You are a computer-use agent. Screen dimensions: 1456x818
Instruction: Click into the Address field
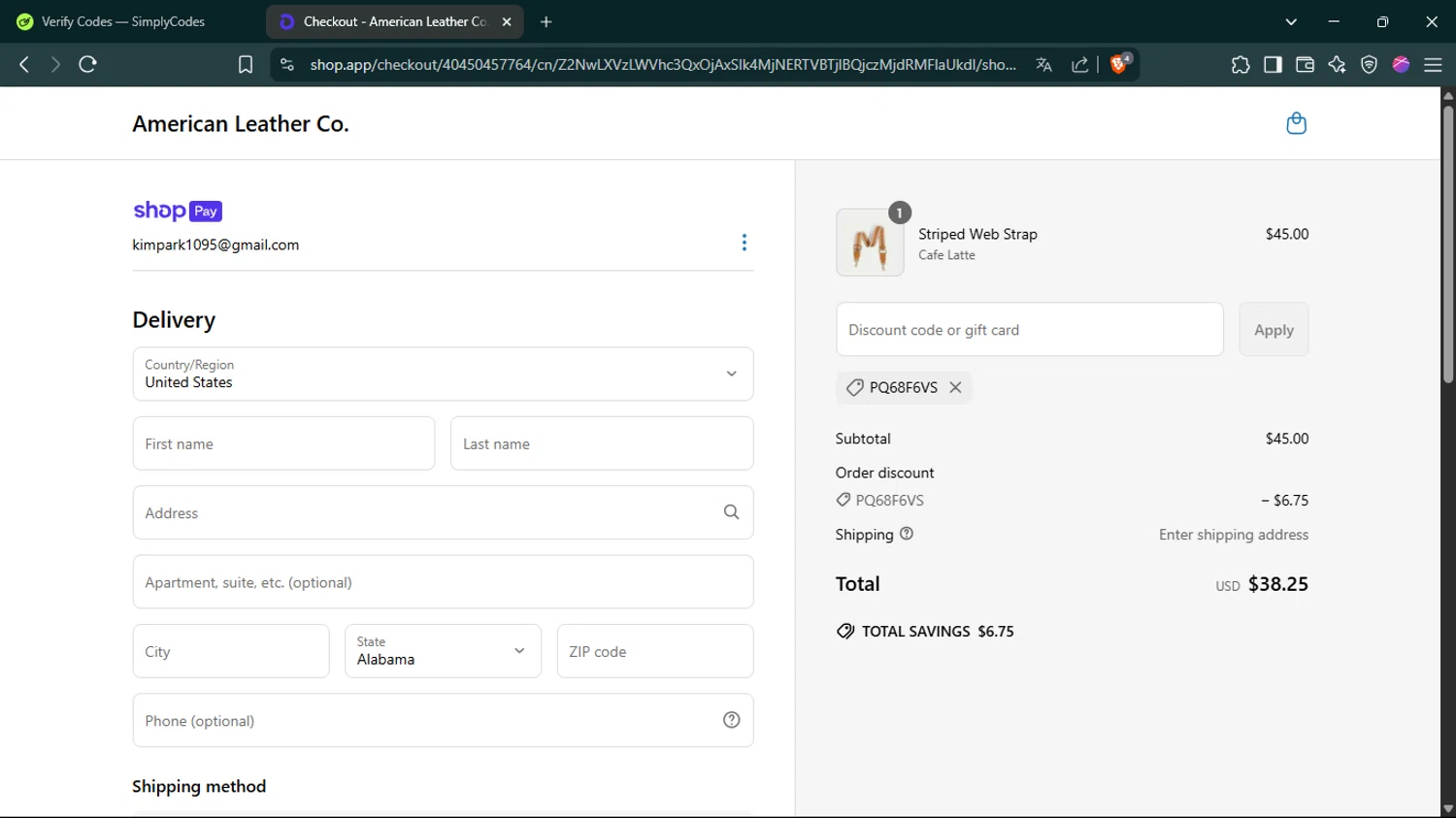click(443, 512)
